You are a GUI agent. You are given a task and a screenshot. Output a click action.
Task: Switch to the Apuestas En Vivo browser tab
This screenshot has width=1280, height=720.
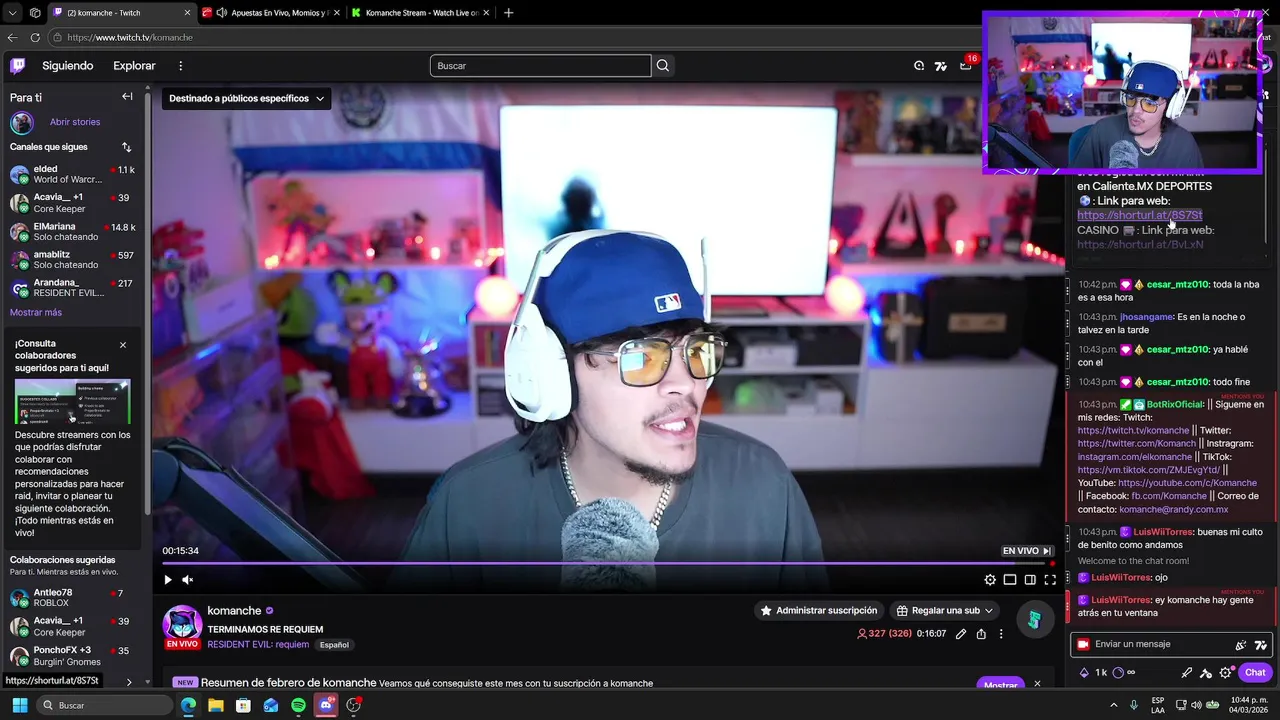pyautogui.click(x=270, y=13)
